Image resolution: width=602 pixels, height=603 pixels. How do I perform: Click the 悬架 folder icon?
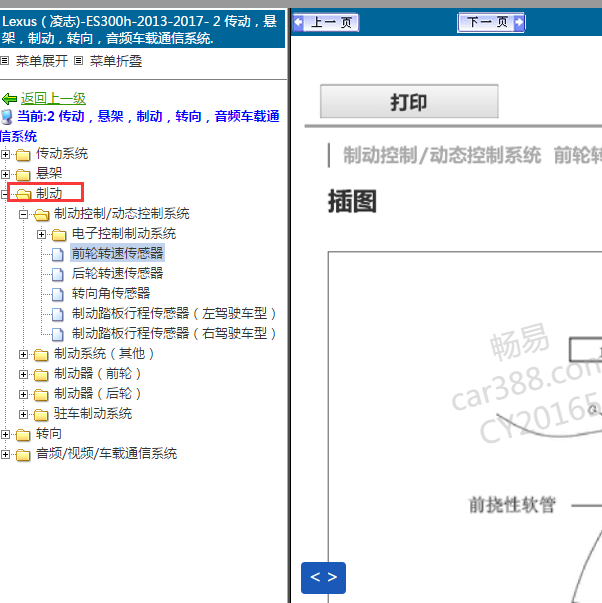click(23, 175)
